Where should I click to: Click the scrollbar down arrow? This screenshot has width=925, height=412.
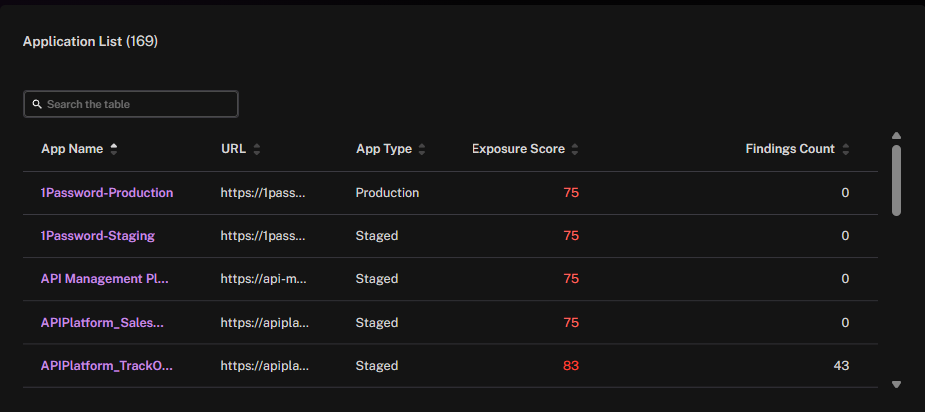(x=896, y=384)
